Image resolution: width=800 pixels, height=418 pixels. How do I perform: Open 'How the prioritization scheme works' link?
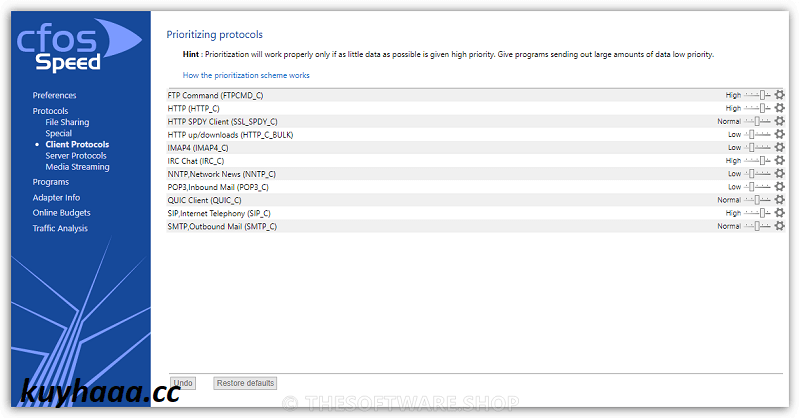246,75
